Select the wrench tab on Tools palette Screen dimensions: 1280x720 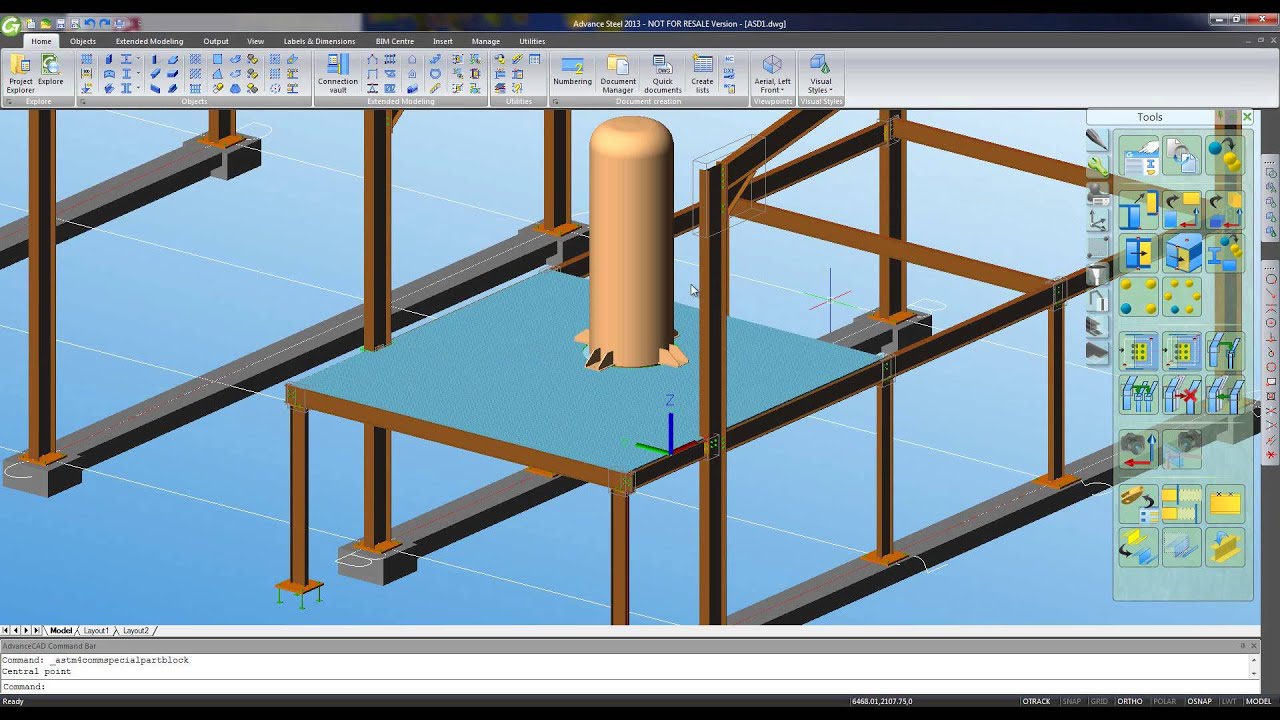click(1097, 167)
